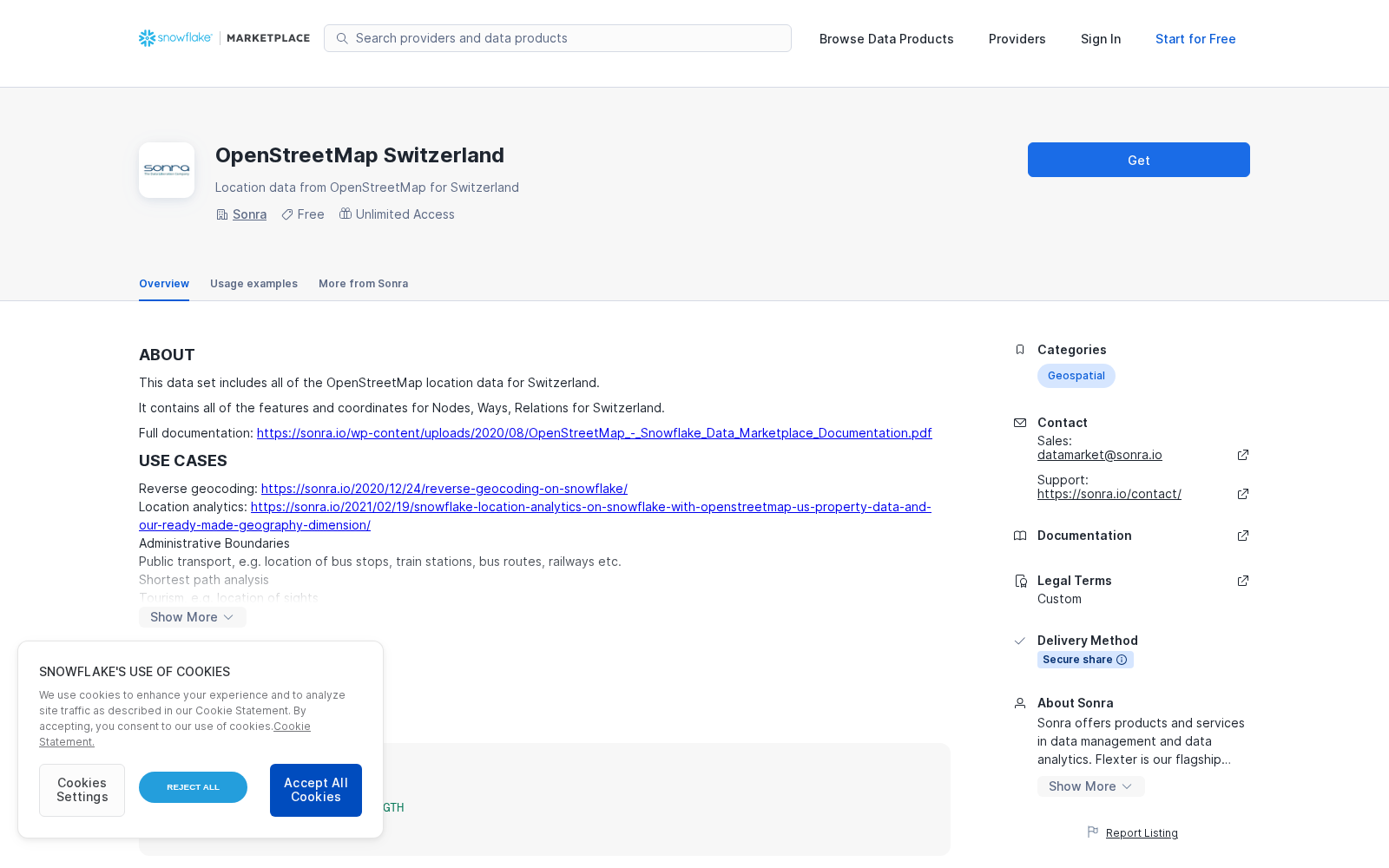1389x868 pixels.
Task: Click the Secure share info icon
Action: [1122, 660]
